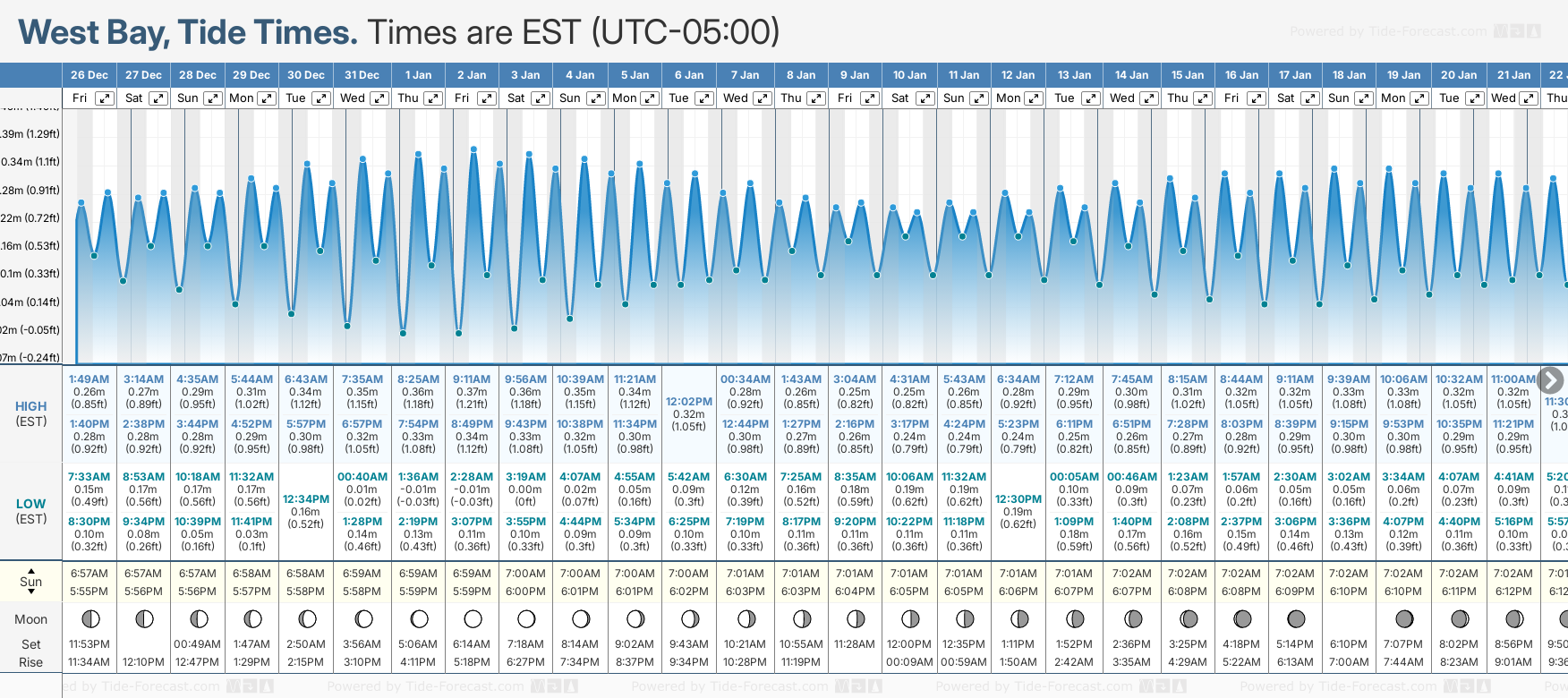Expand the Fri 26 Dec day view
Viewport: 1568px width, 698px height.
tap(105, 98)
